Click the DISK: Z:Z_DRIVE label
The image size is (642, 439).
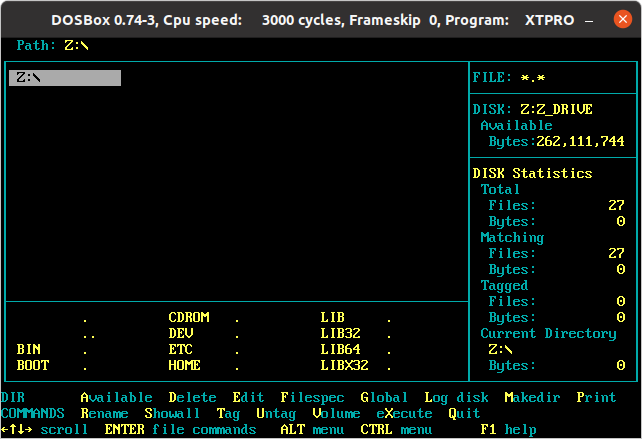tap(532, 109)
